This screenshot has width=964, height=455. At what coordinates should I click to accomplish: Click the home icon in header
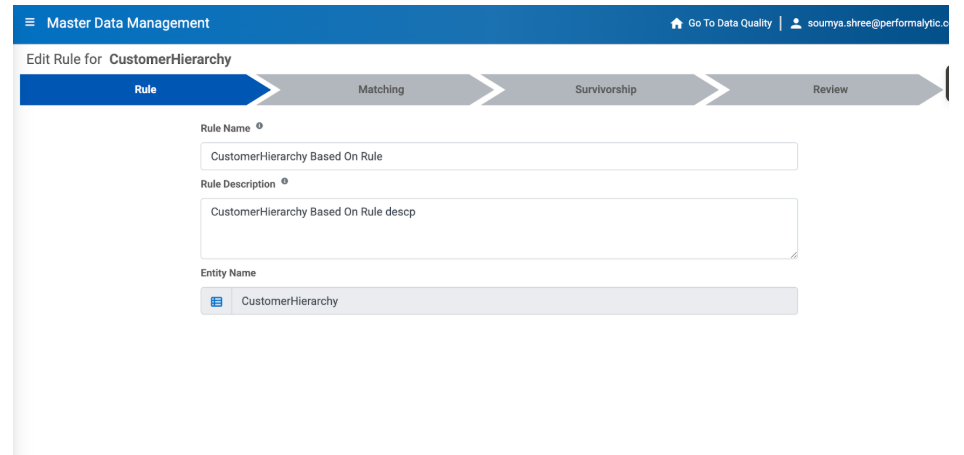pyautogui.click(x=676, y=24)
